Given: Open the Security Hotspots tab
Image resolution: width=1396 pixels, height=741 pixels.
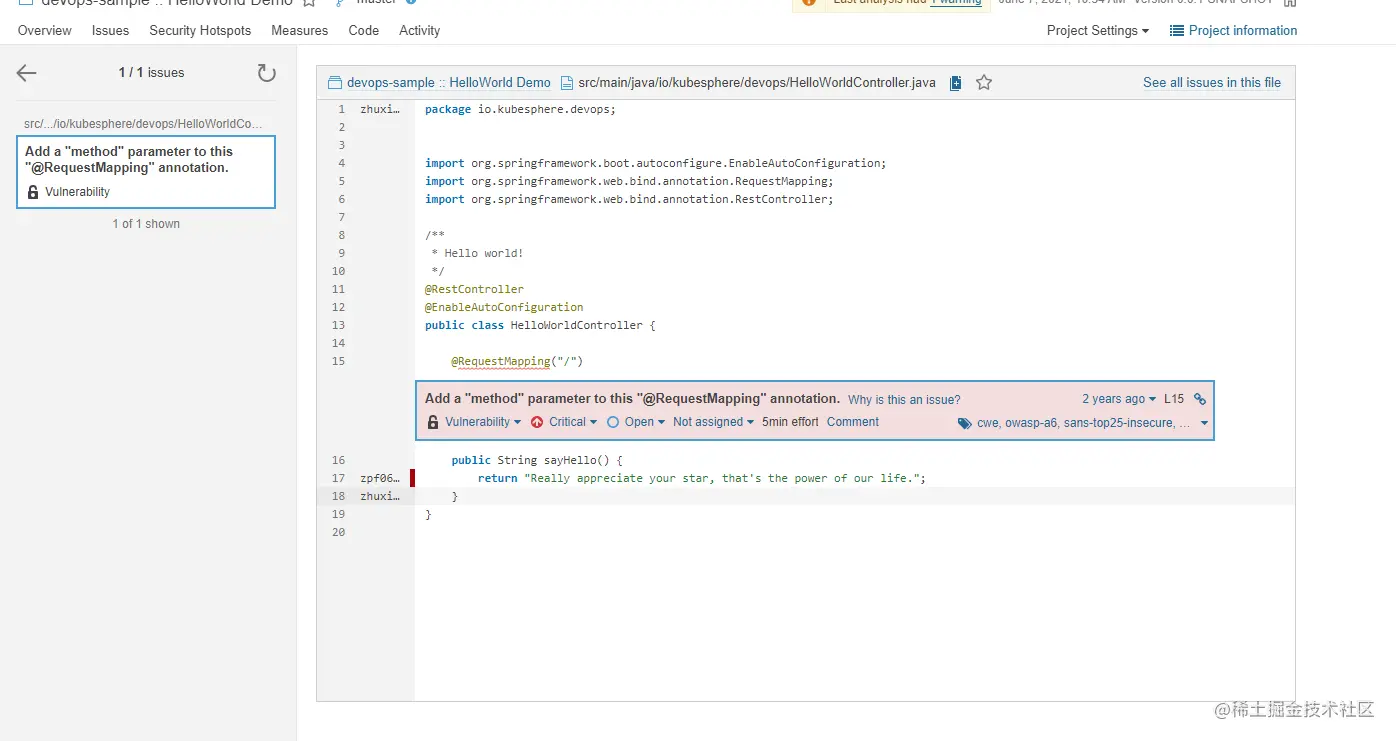Looking at the screenshot, I should click(x=200, y=31).
